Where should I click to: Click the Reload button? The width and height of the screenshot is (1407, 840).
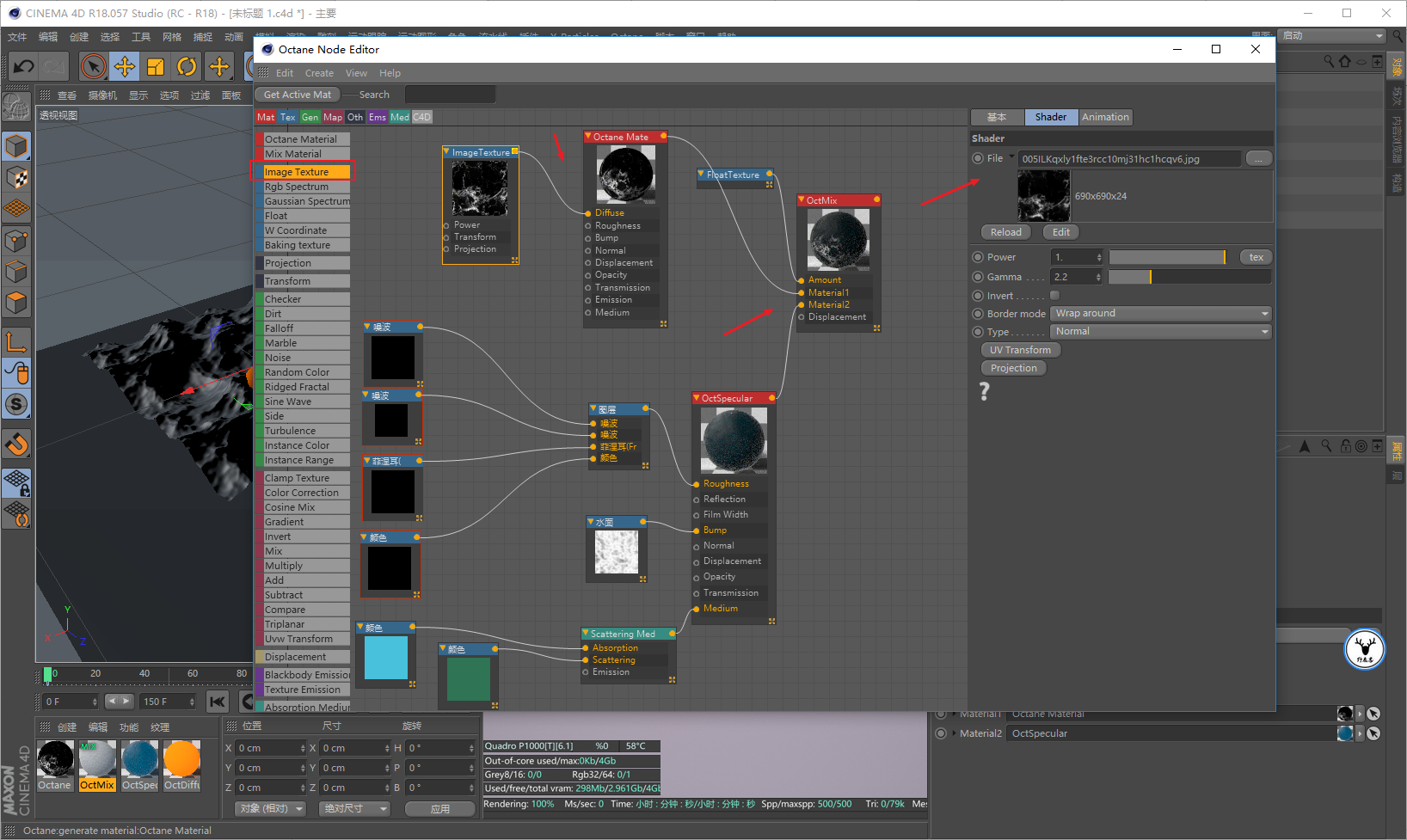click(x=1005, y=232)
